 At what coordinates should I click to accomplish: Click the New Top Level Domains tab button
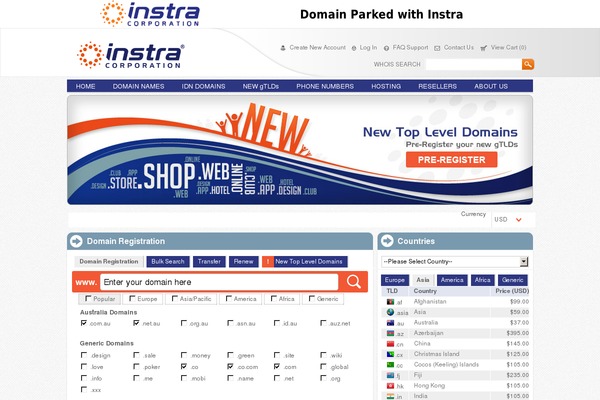coord(305,262)
